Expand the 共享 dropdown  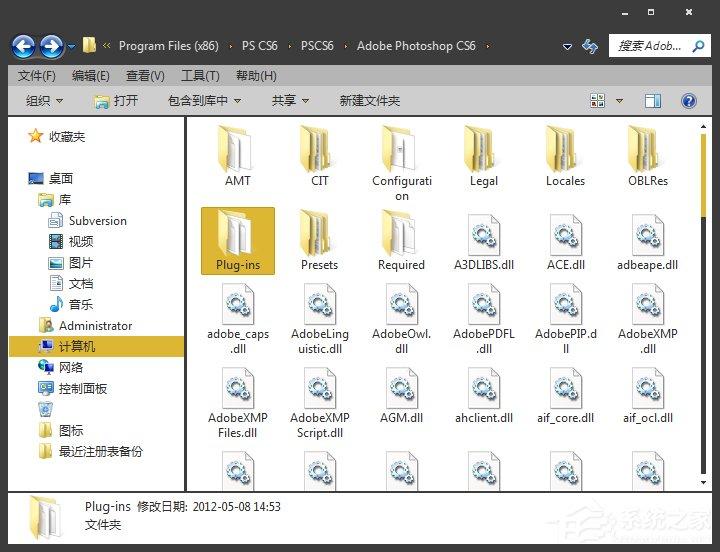click(290, 101)
